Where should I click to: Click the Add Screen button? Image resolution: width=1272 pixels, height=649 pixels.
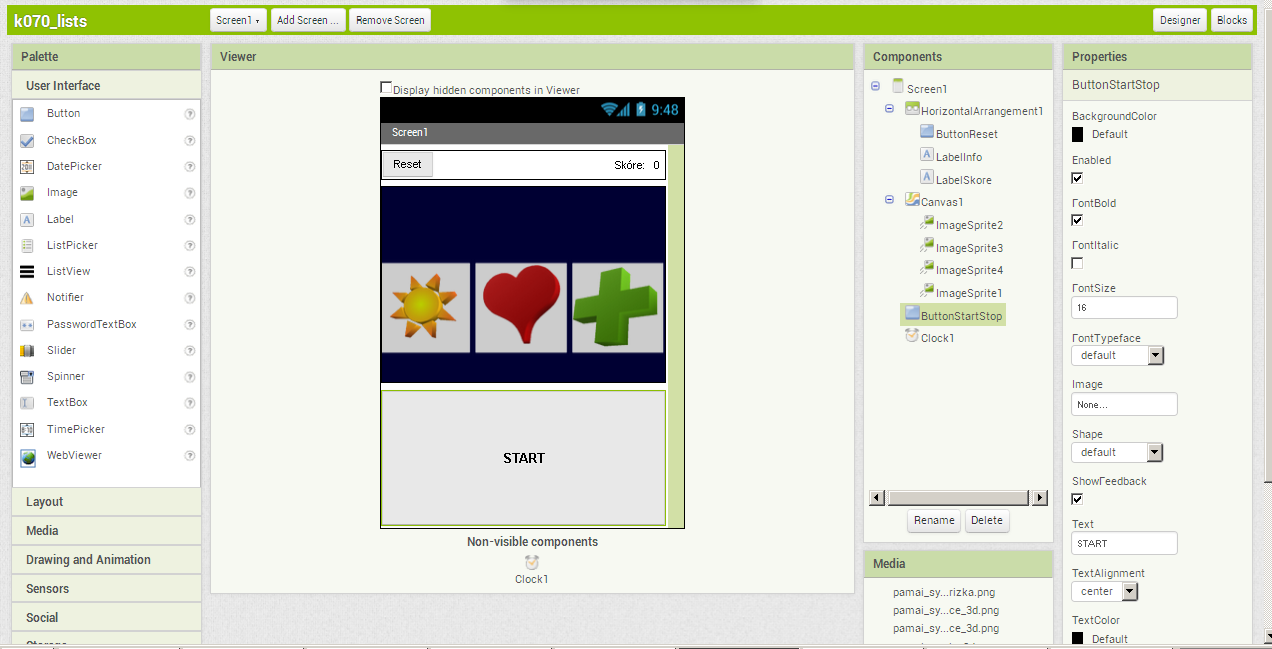pos(309,20)
